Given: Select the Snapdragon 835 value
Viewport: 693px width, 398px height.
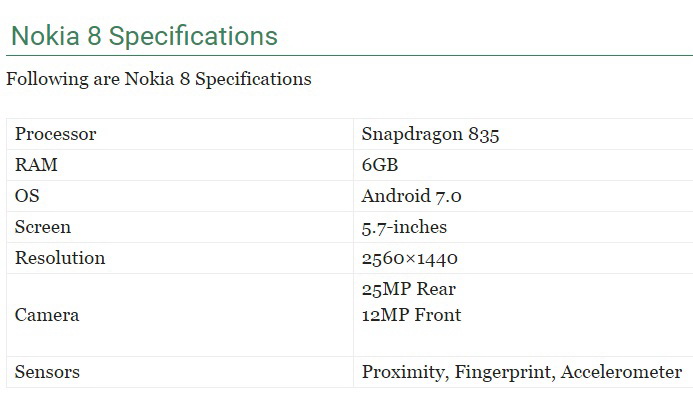Looking at the screenshot, I should tap(430, 135).
